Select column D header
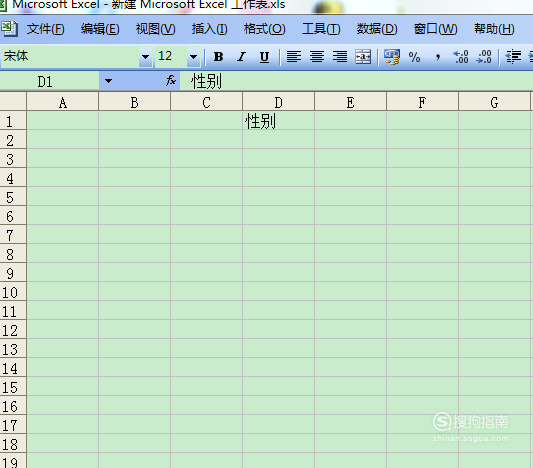The height and width of the screenshot is (468, 533). coord(278,102)
